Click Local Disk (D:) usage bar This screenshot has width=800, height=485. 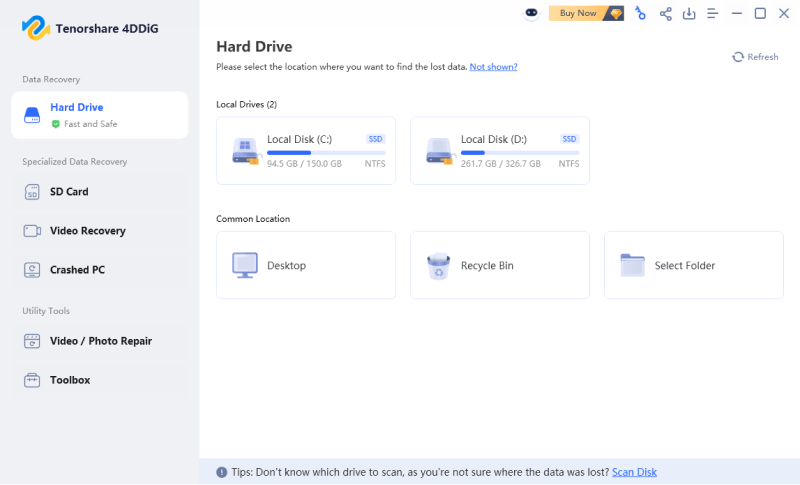point(520,152)
